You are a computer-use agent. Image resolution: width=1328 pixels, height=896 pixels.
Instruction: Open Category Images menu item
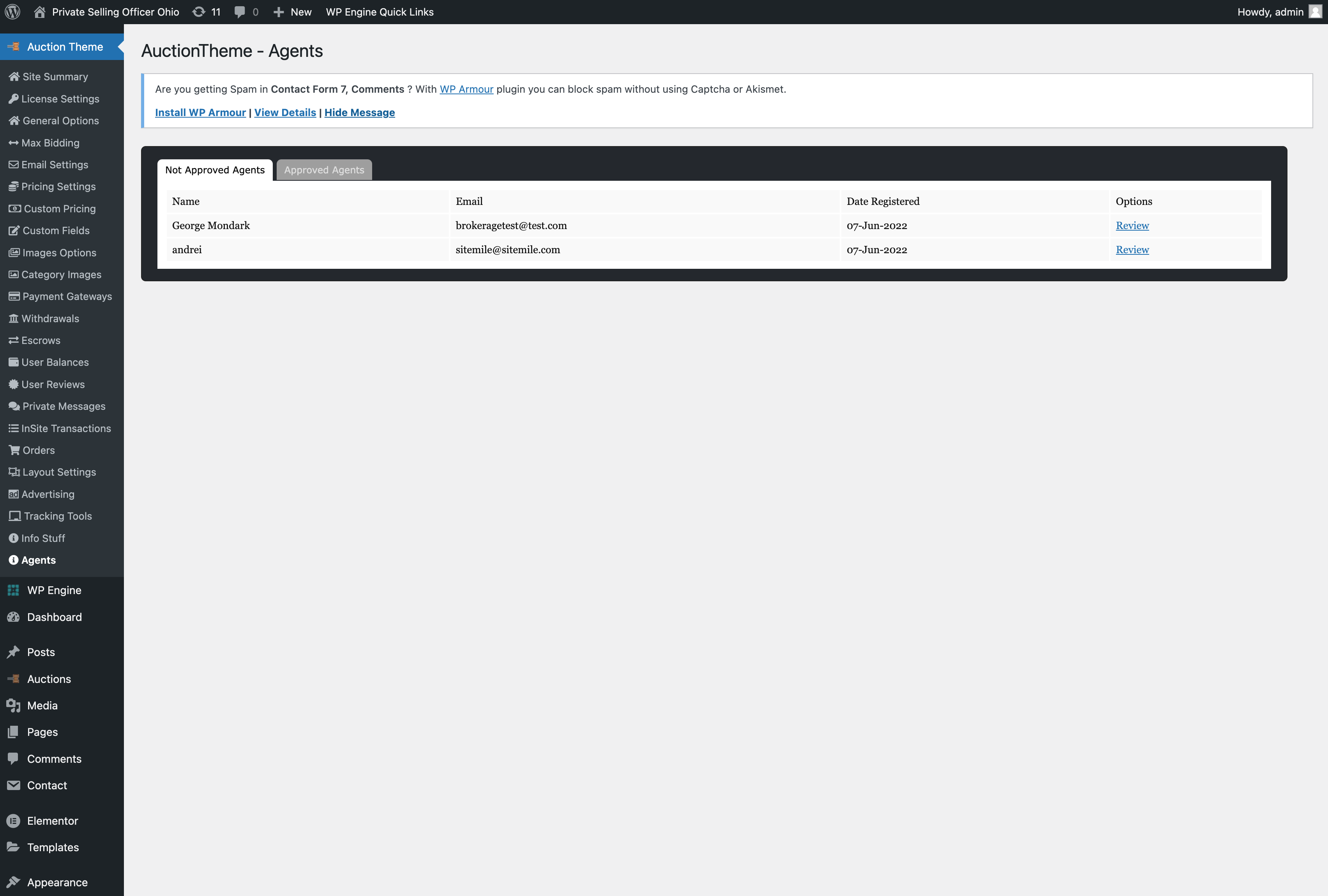point(61,274)
